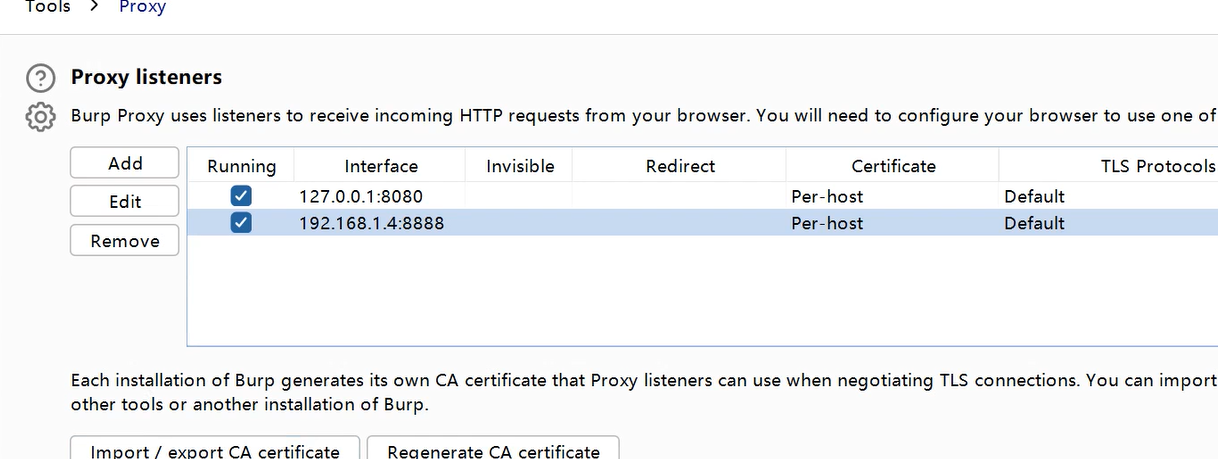Open the Proxy listeners gear options icon
This screenshot has width=1218, height=459.
click(40, 116)
